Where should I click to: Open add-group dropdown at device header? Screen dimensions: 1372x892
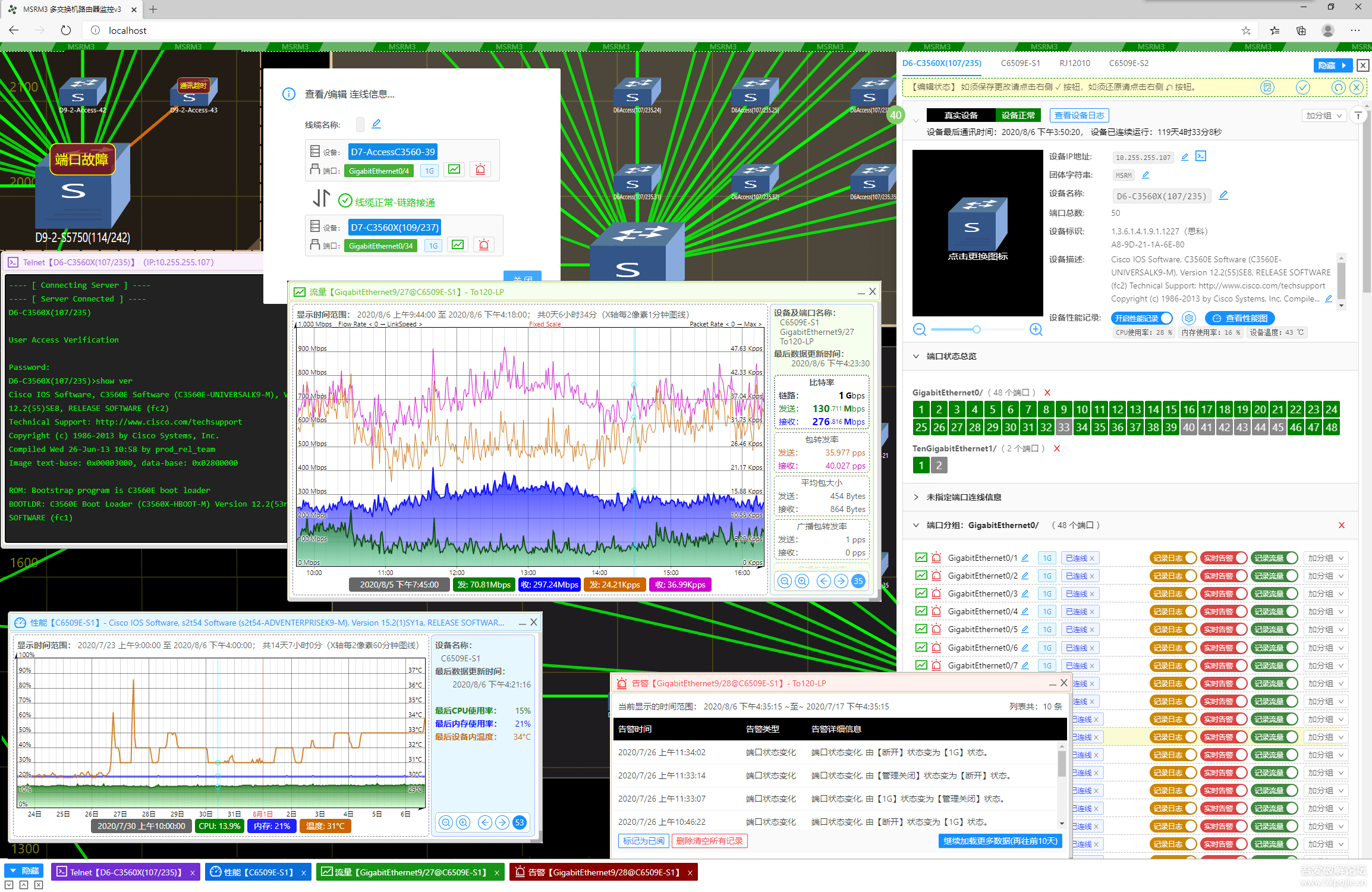click(x=1323, y=115)
